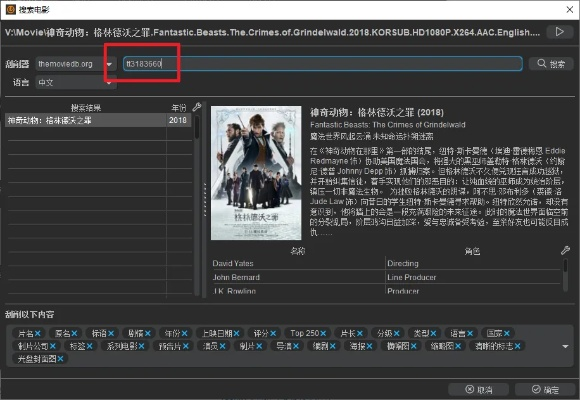Screen dimensions: 580x400
Task: Remove the 光盘封面图 tag
Action: [60, 359]
